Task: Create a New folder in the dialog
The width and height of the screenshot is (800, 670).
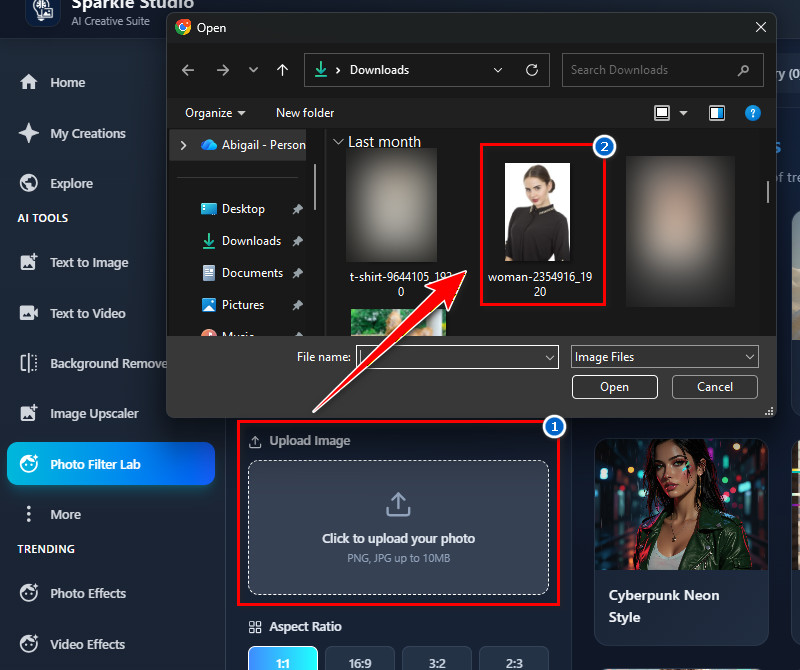Action: [x=305, y=113]
